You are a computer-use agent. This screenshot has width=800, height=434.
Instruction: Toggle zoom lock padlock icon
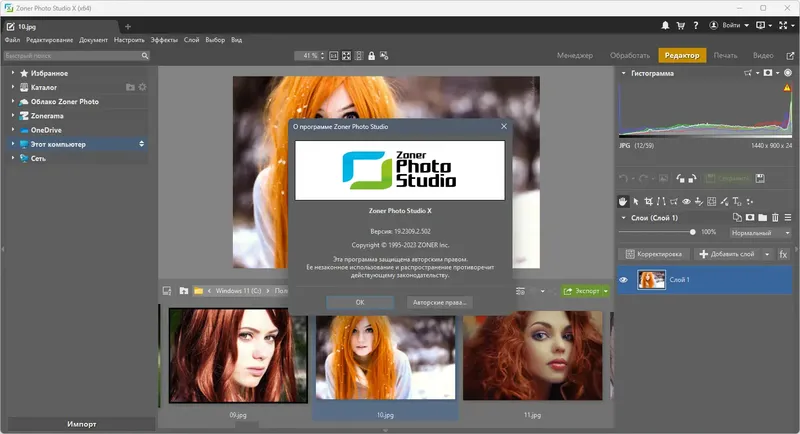point(371,56)
